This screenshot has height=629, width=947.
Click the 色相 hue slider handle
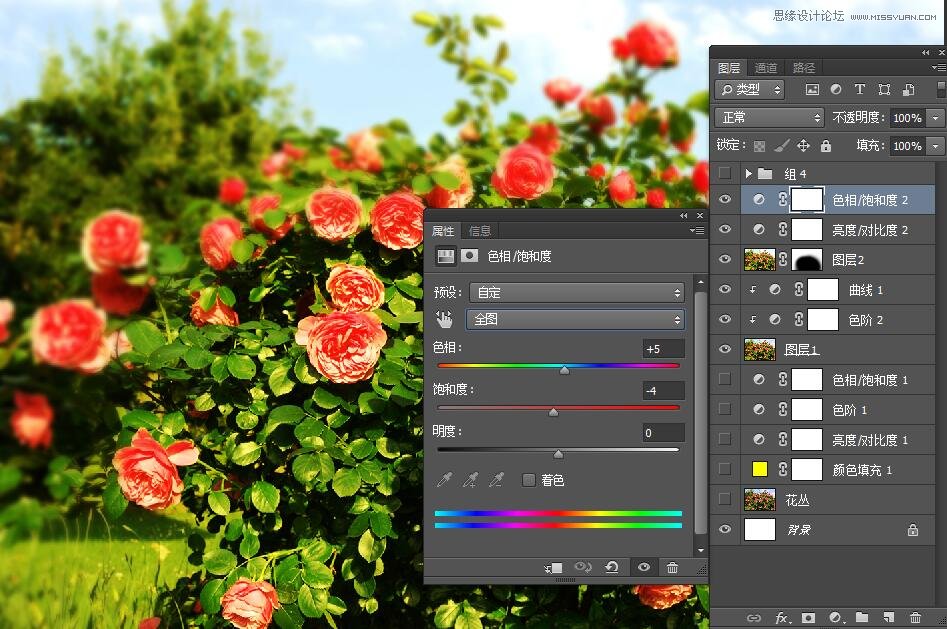coord(564,370)
